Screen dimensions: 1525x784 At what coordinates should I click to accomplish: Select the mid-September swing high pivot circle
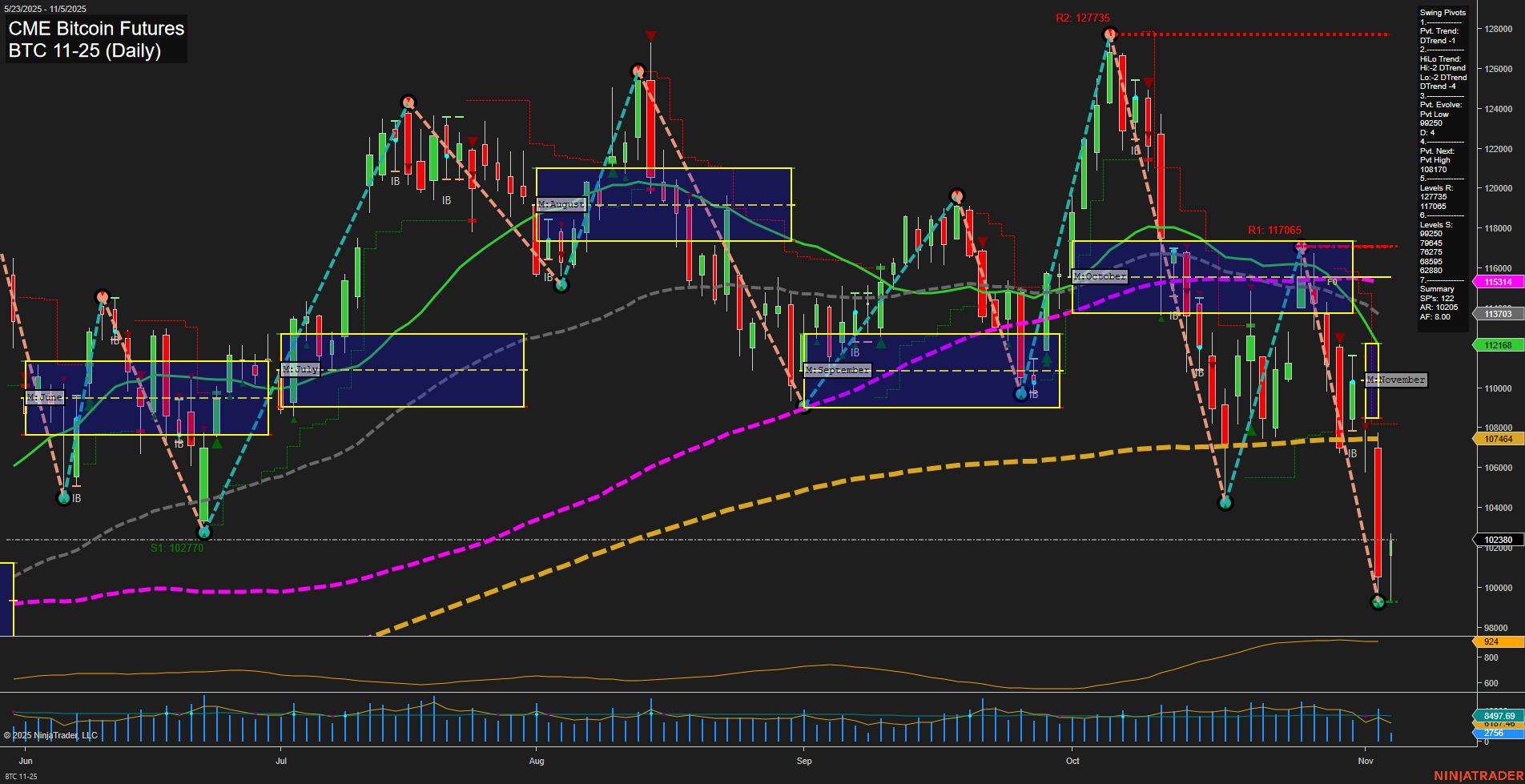pyautogui.click(x=956, y=196)
